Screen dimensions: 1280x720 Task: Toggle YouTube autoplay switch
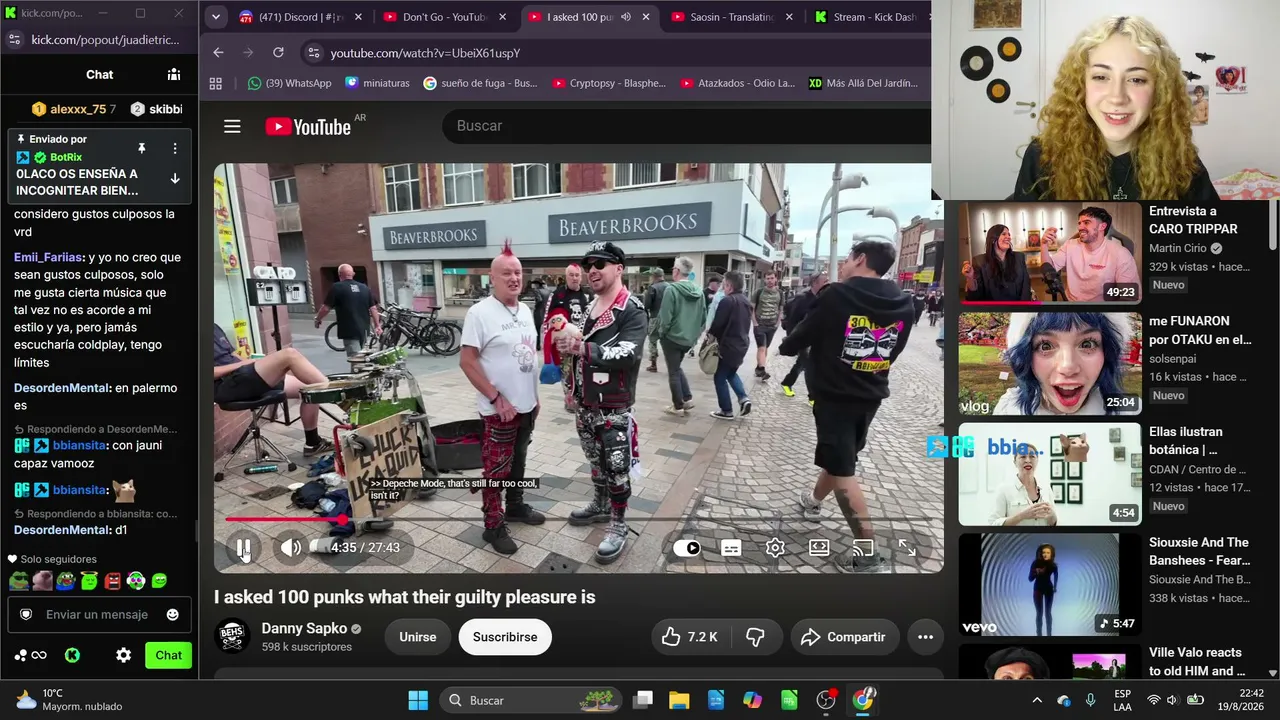point(687,548)
